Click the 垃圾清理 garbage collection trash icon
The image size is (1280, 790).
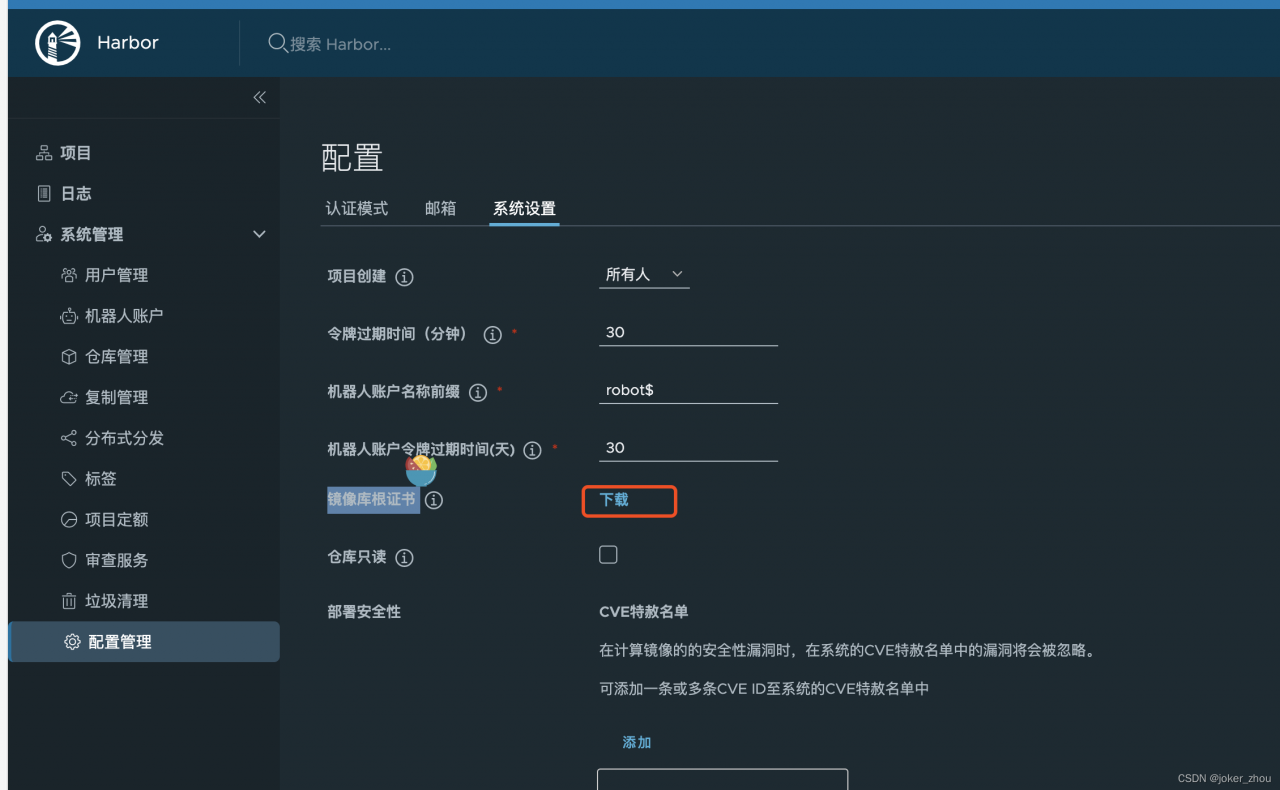71,600
